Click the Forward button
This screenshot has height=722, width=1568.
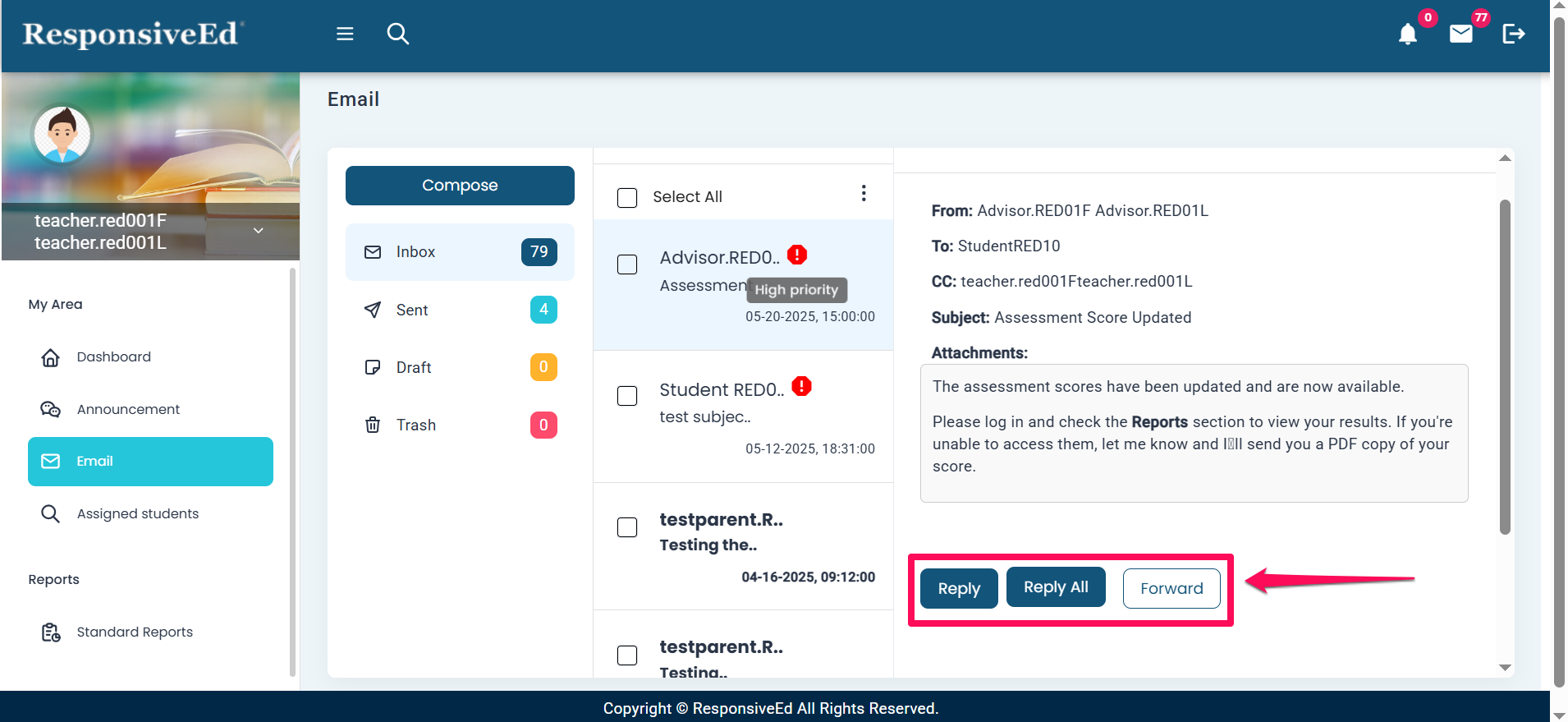click(x=1171, y=588)
